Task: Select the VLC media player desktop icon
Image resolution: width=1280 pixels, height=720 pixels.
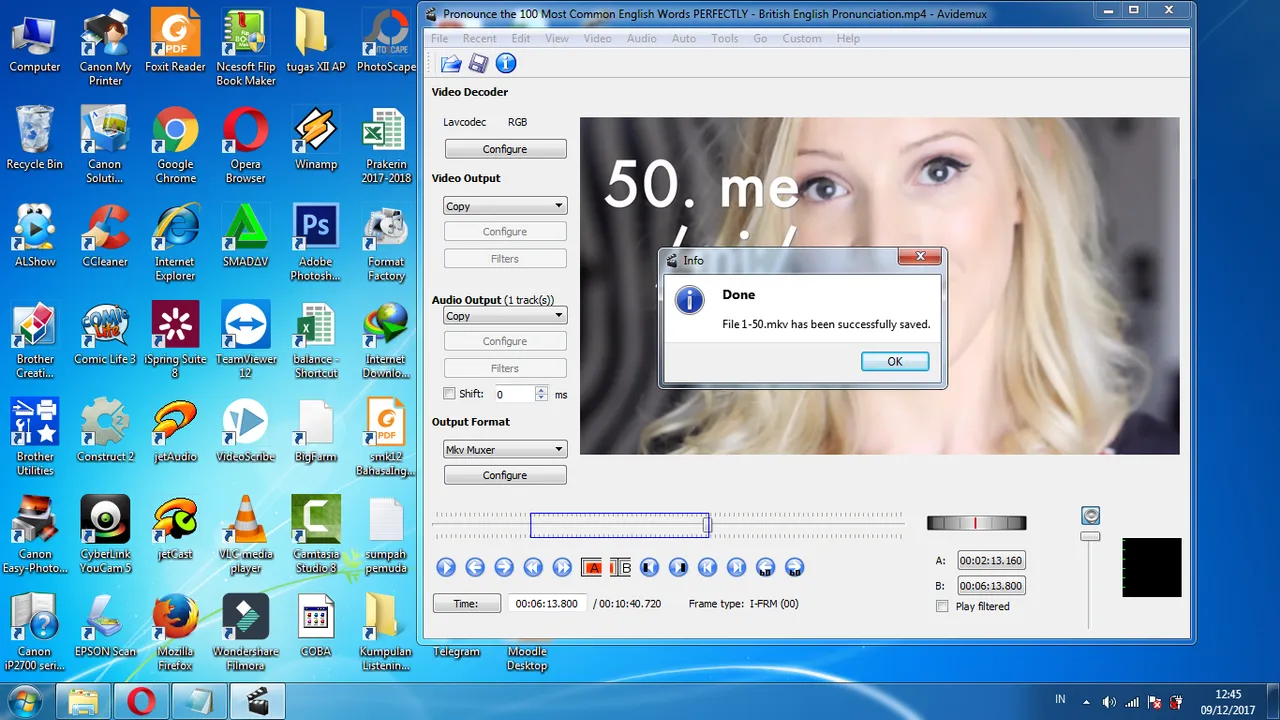Action: coord(245,536)
